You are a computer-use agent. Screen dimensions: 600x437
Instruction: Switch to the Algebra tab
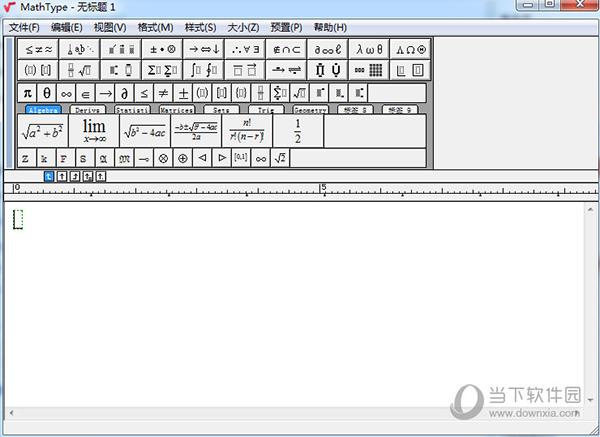43,110
